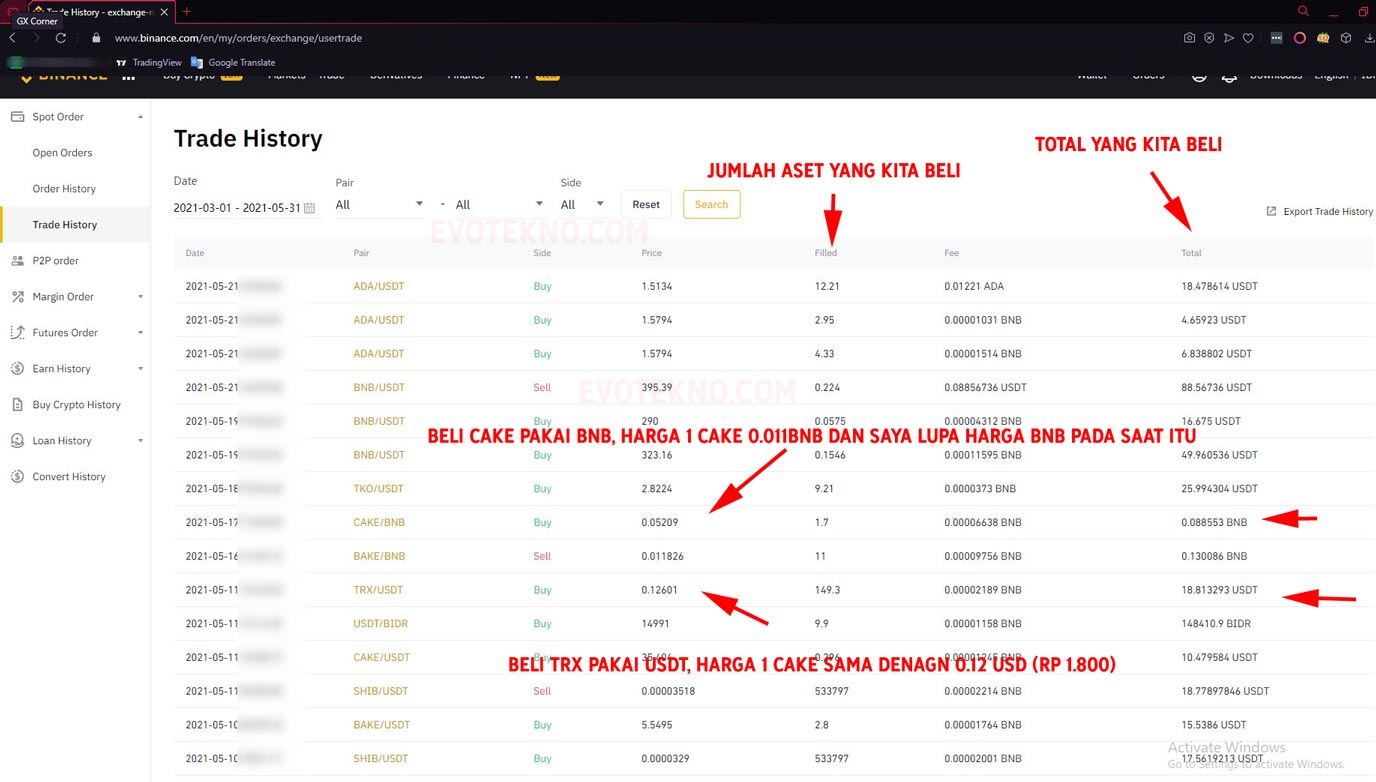This screenshot has height=782, width=1376.
Task: Open the first Pair dropdown
Action: pyautogui.click(x=380, y=204)
